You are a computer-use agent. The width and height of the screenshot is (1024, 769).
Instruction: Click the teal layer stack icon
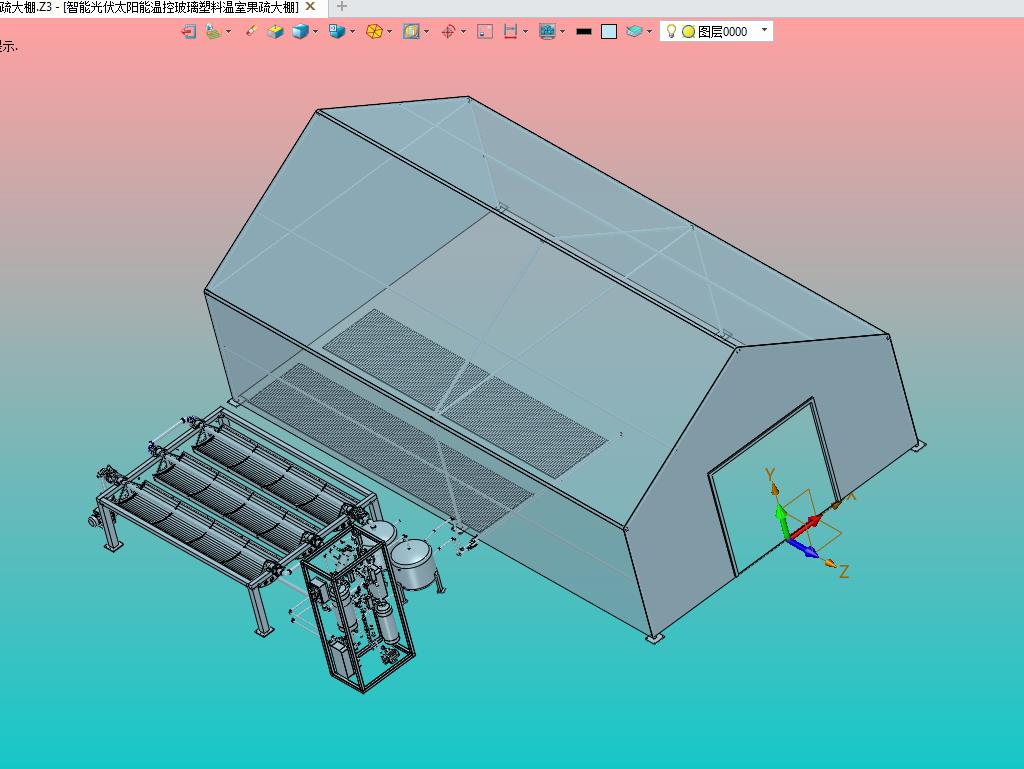(634, 31)
